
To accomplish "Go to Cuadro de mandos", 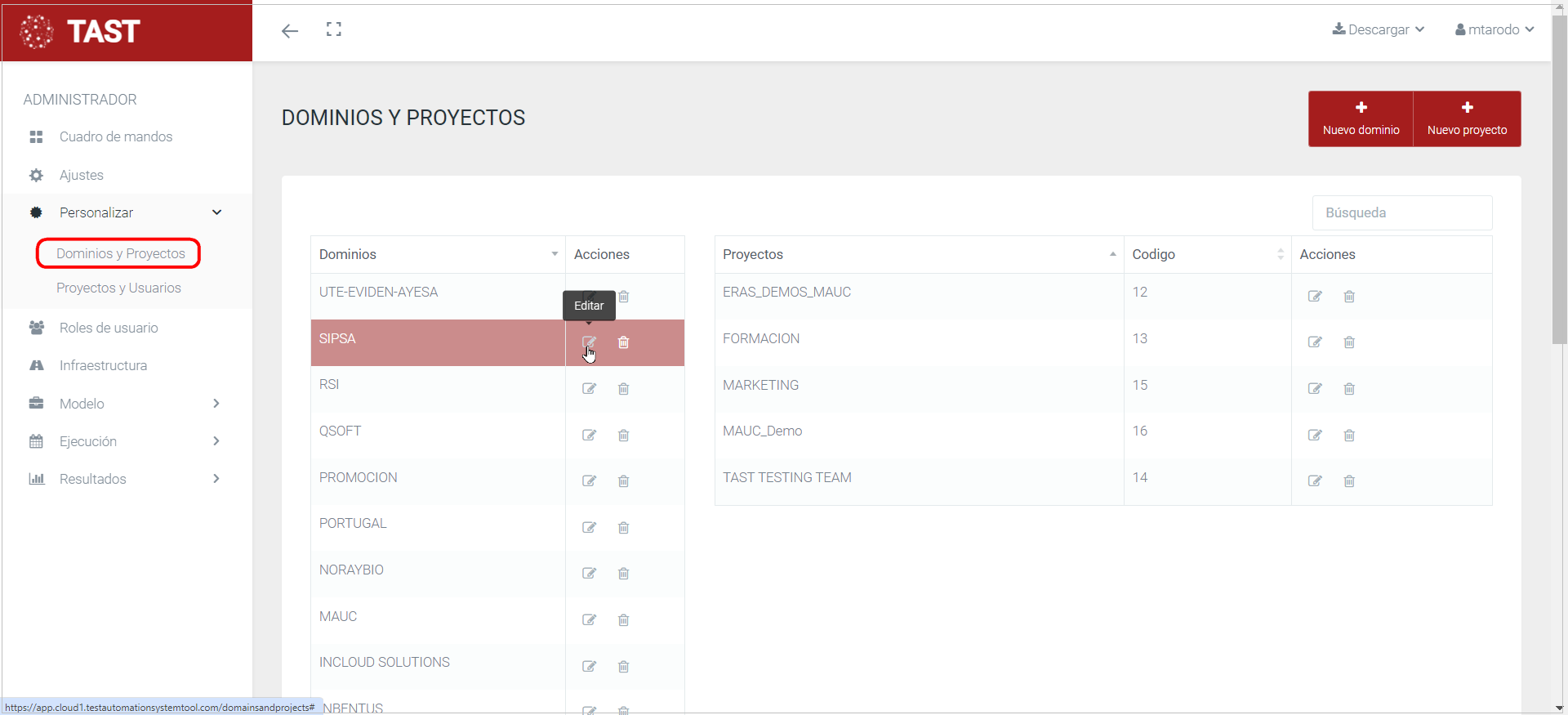I will point(115,136).
